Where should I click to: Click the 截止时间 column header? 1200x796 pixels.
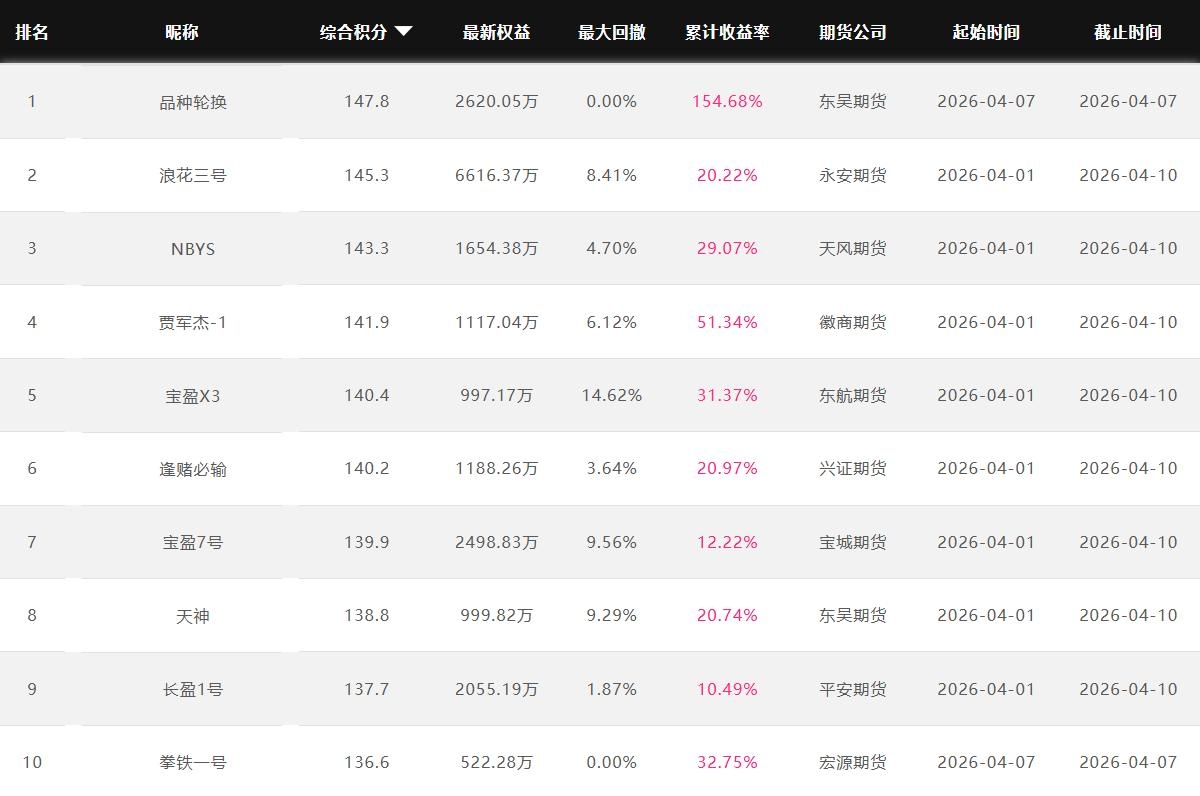click(1127, 32)
